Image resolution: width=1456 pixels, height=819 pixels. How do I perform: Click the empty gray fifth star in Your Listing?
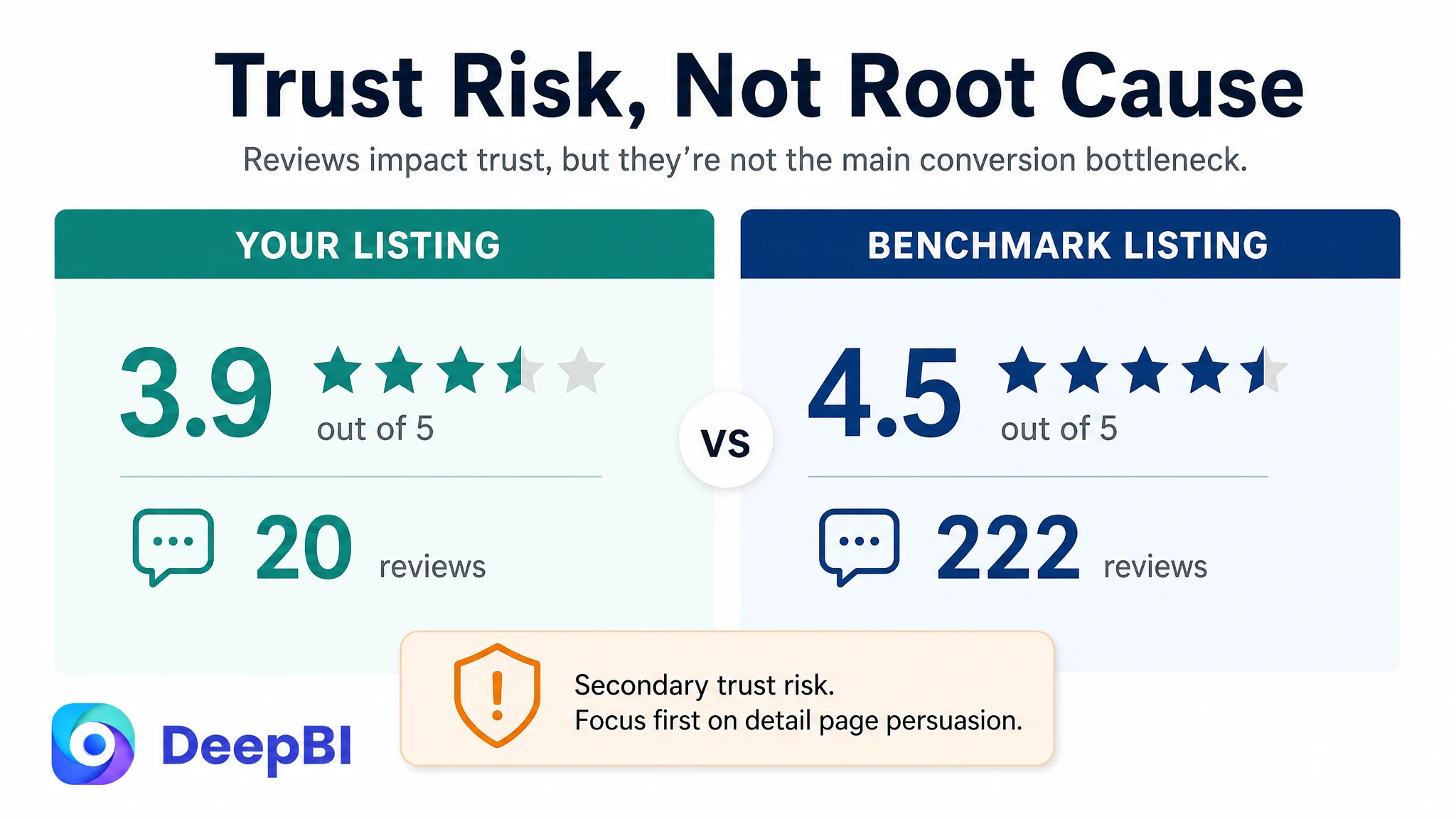582,370
